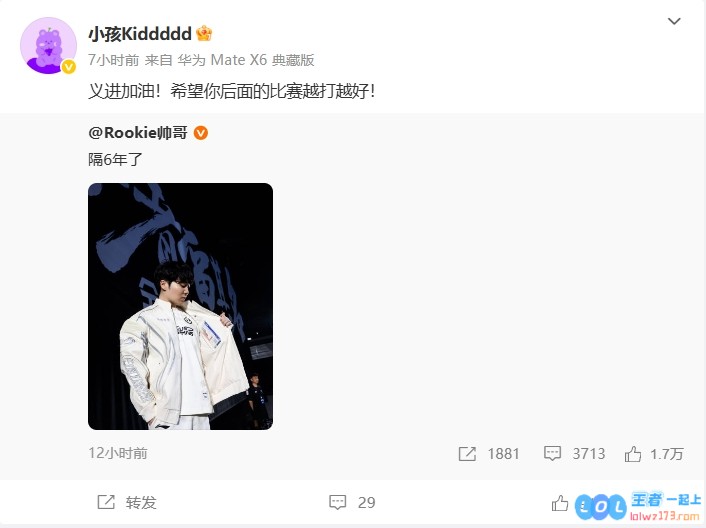Enlarge the jacket photo thumbnail
Screen dimensions: 706x528
click(181, 306)
